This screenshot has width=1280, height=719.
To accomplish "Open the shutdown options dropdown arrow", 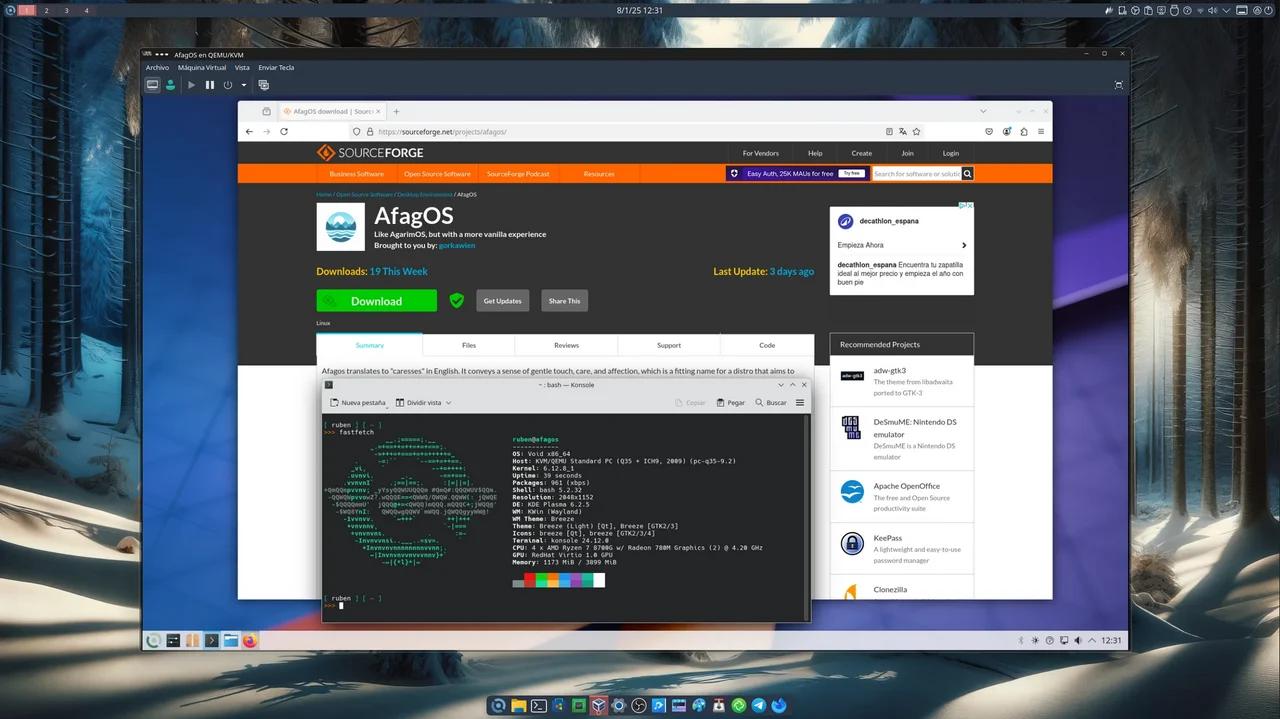I will click(243, 85).
